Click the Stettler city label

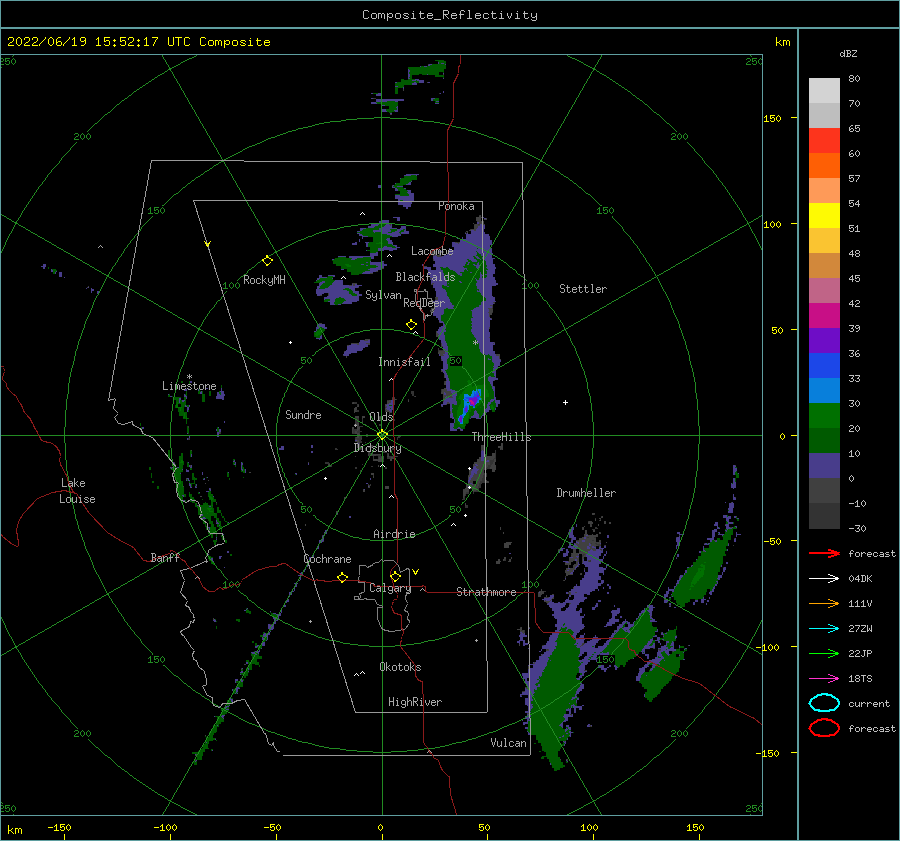[583, 289]
